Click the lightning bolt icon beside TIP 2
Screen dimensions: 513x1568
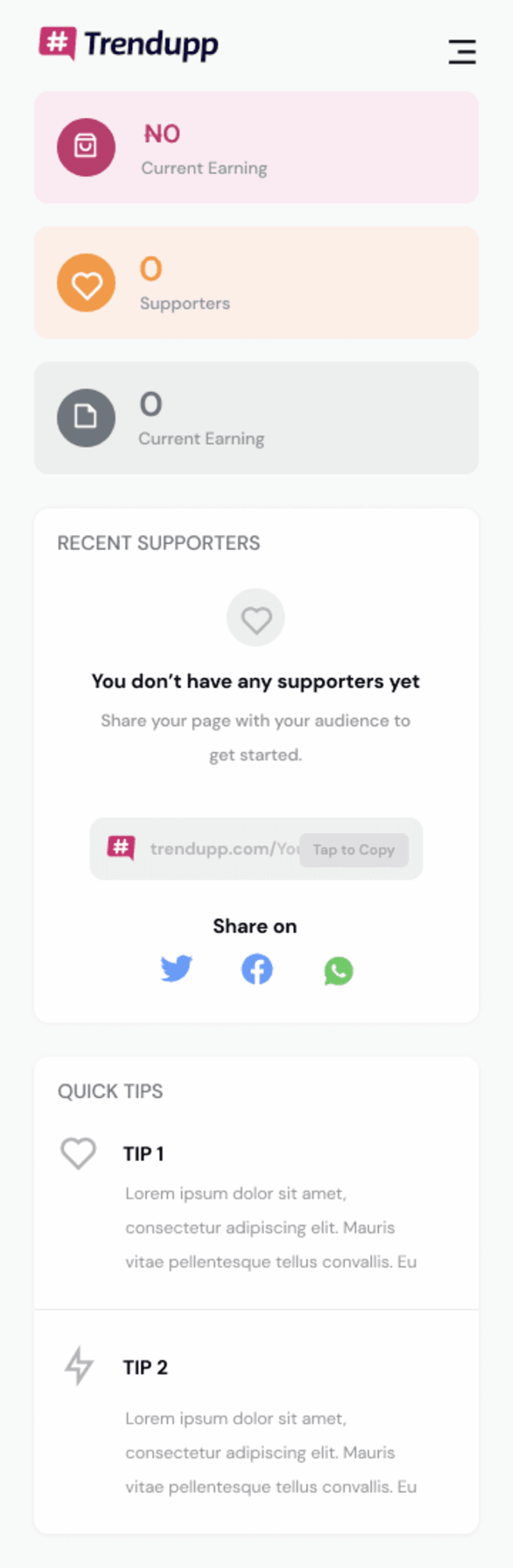coord(79,1366)
